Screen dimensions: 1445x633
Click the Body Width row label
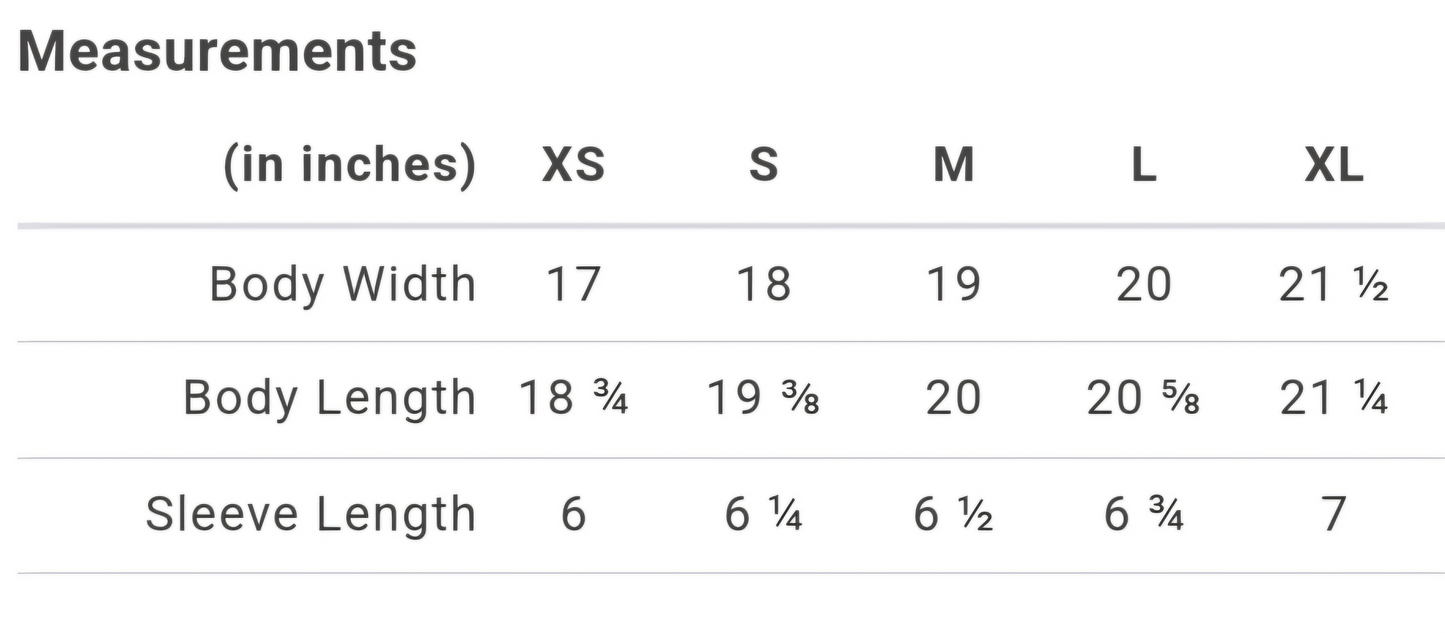[x=342, y=285]
